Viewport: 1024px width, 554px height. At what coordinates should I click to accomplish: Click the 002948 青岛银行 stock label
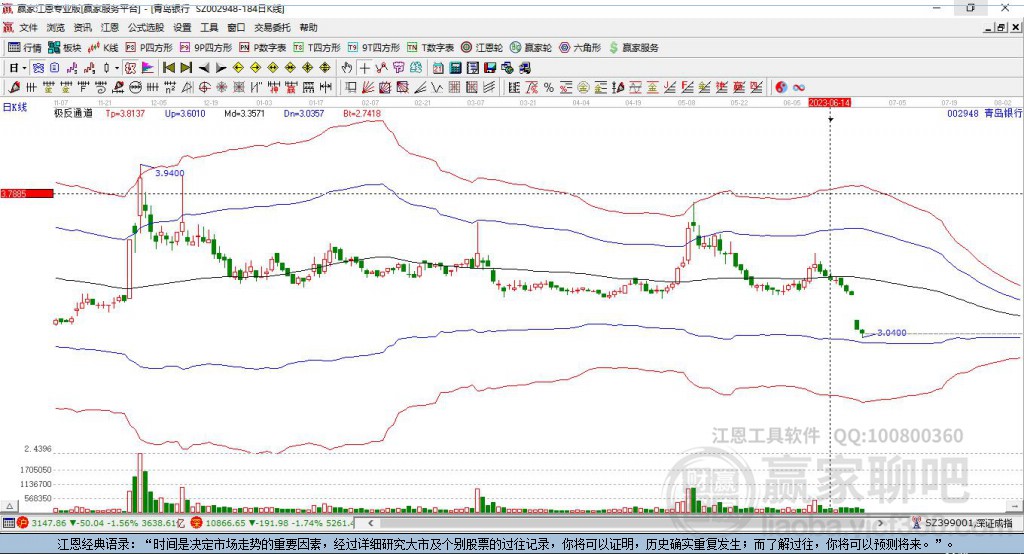pos(985,113)
